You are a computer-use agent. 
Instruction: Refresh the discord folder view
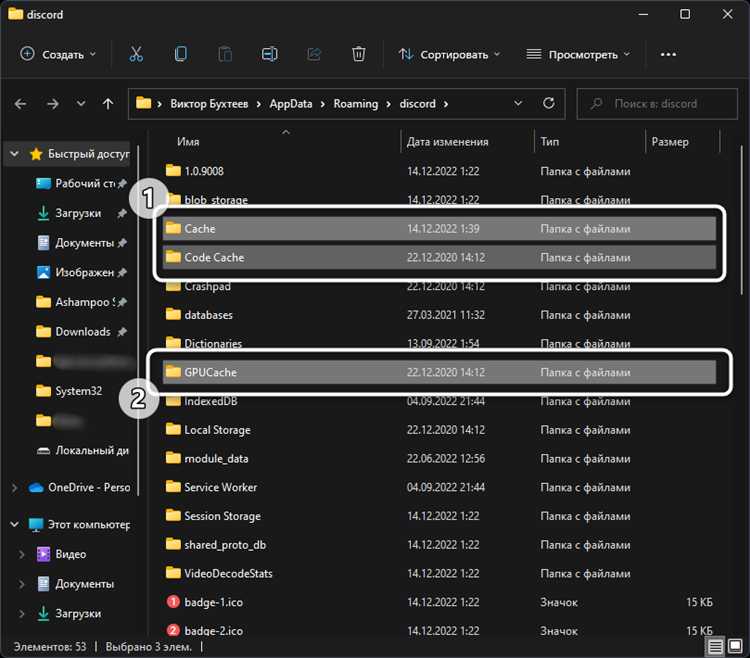click(549, 103)
